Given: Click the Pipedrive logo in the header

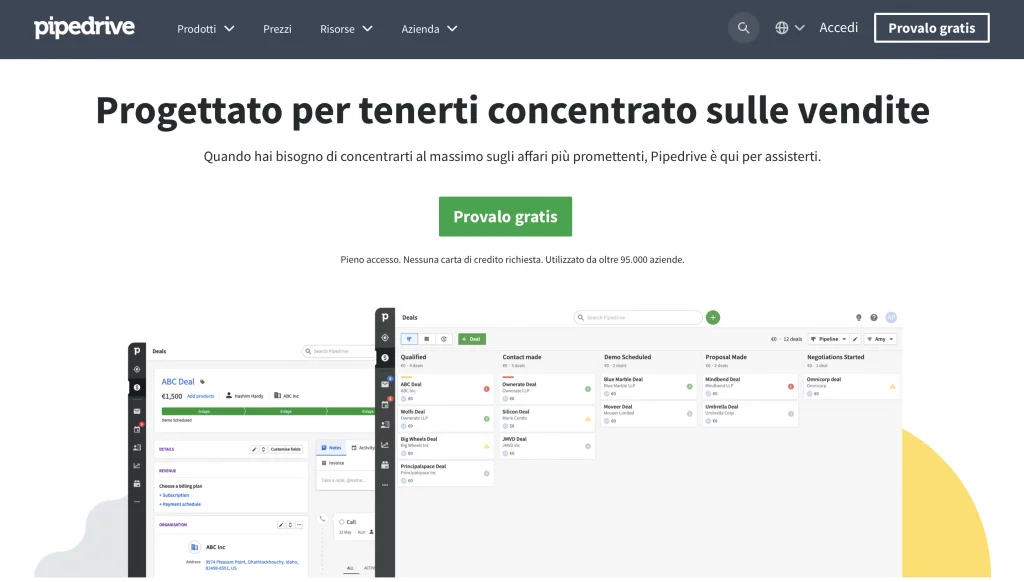Looking at the screenshot, I should (84, 28).
